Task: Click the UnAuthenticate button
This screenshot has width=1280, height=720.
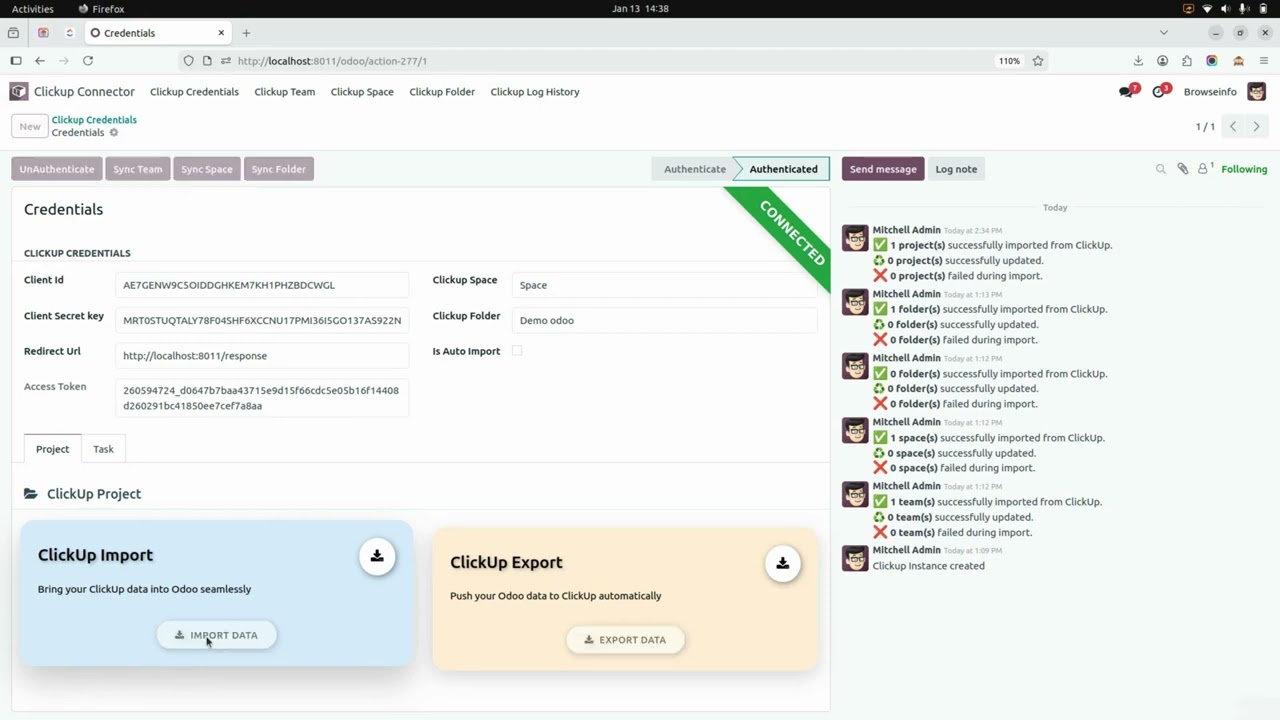Action: point(57,169)
